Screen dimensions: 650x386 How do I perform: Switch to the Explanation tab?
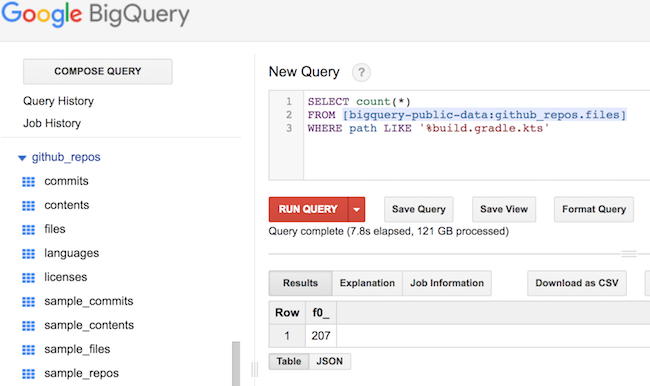coord(367,283)
